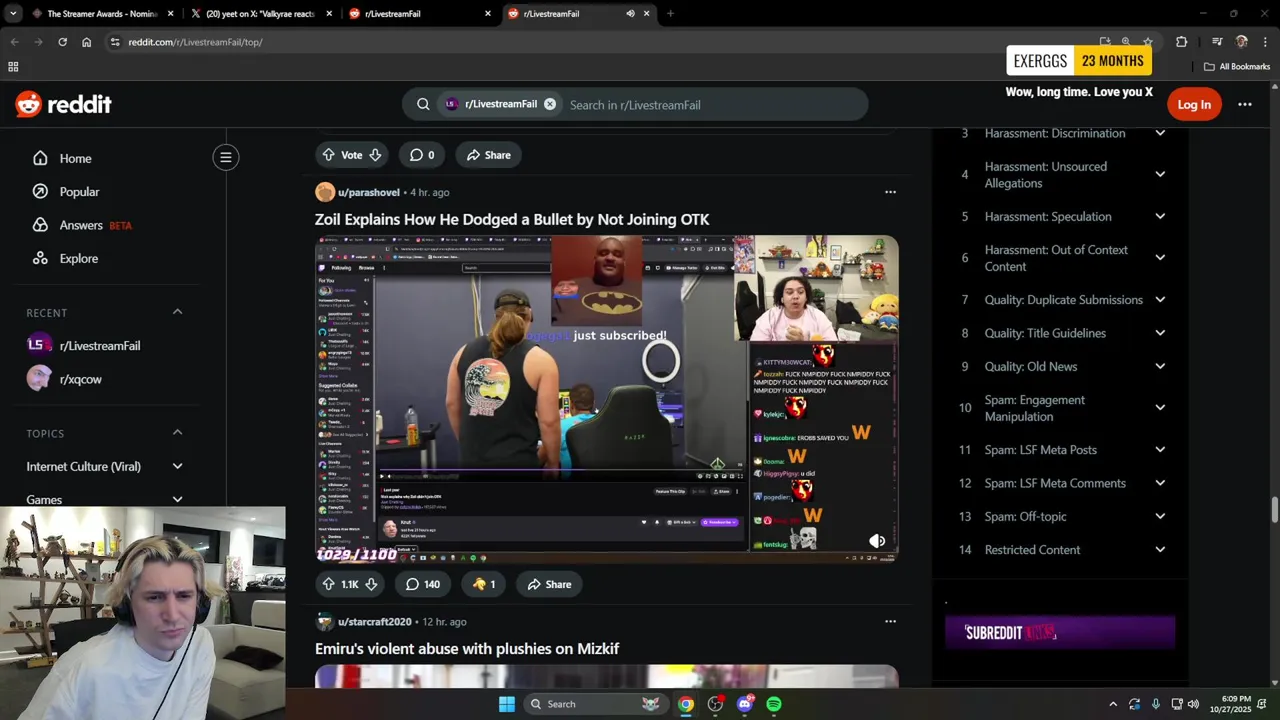Open options menu for Emiru post
Image resolution: width=1280 pixels, height=720 pixels.
(x=890, y=621)
